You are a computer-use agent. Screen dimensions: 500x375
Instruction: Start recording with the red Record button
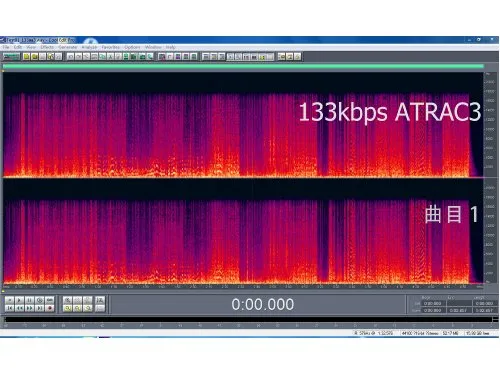(49, 308)
